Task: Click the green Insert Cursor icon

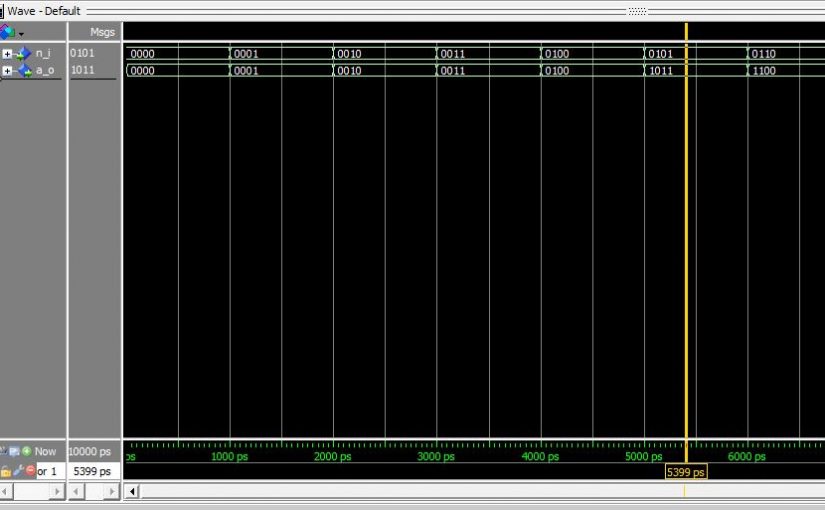Action: click(x=26, y=451)
